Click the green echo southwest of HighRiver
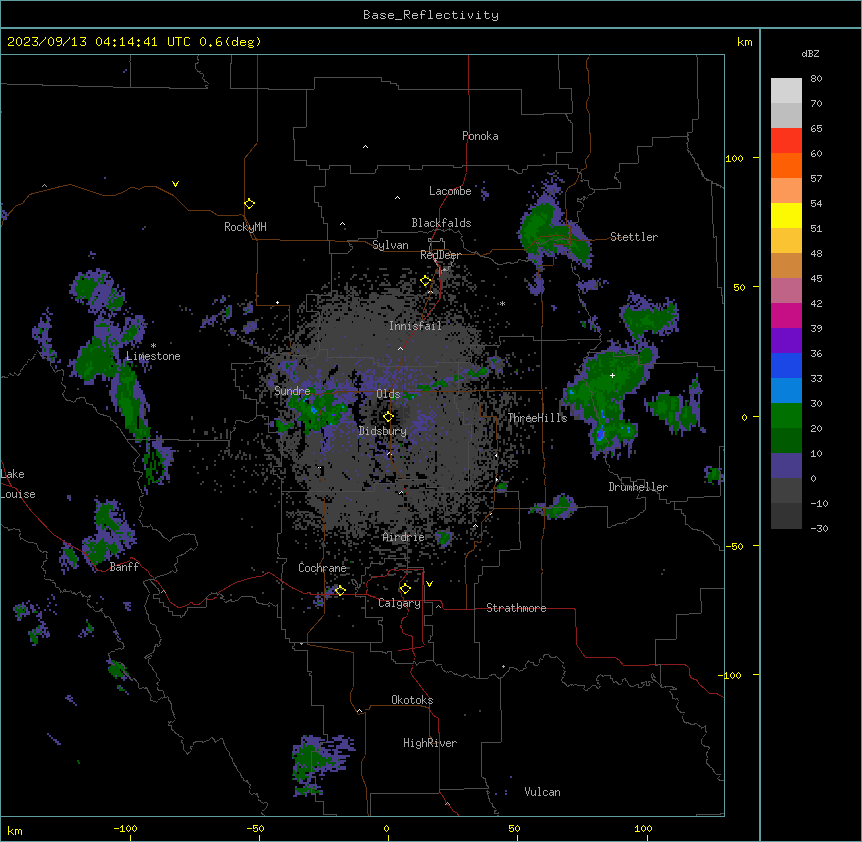 coord(322,764)
